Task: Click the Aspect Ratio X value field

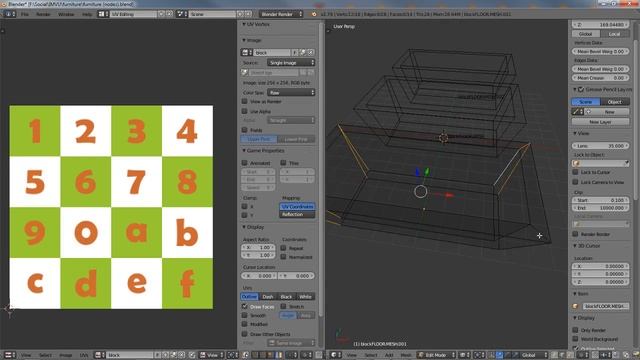Action: tap(258, 247)
